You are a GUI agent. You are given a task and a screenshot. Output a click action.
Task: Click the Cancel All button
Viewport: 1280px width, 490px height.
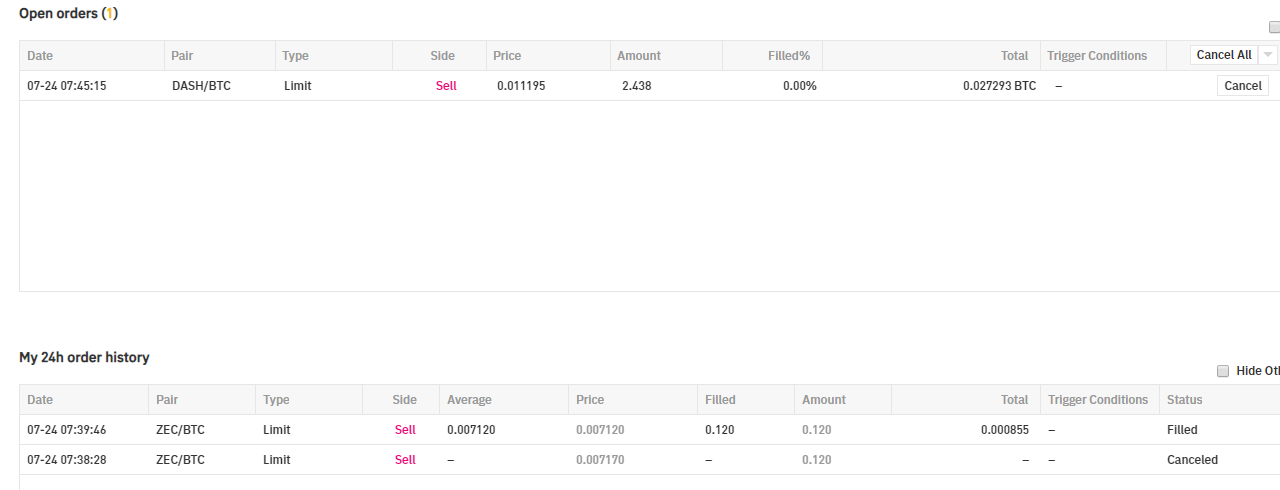[1223, 55]
